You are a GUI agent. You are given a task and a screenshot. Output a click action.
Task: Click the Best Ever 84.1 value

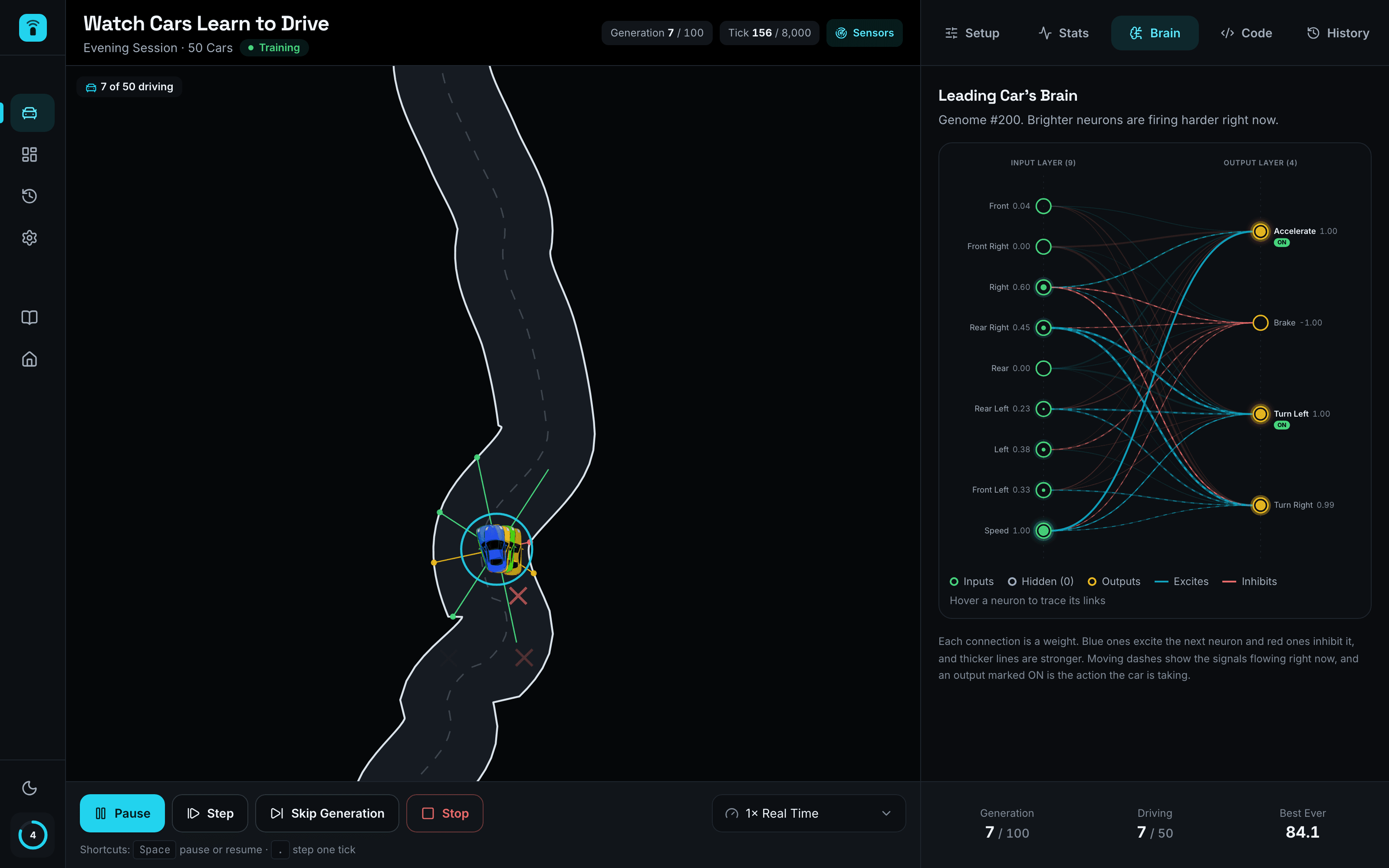(1302, 832)
